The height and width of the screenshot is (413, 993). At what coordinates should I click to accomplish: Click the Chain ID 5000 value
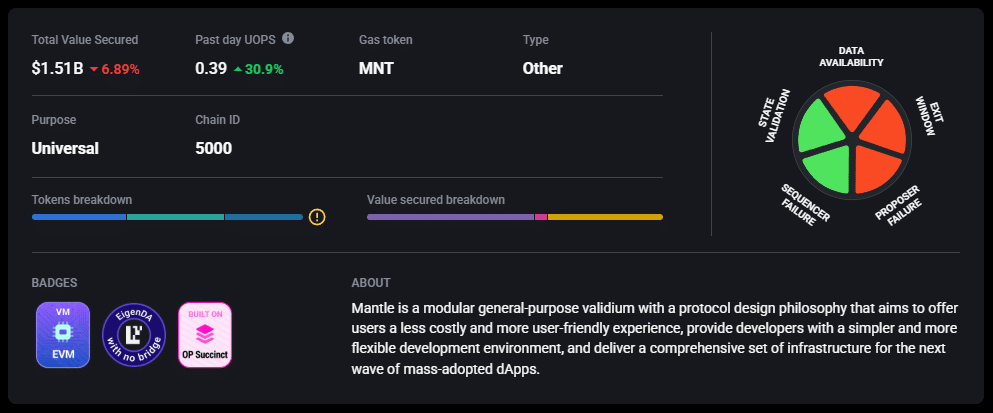(x=214, y=149)
